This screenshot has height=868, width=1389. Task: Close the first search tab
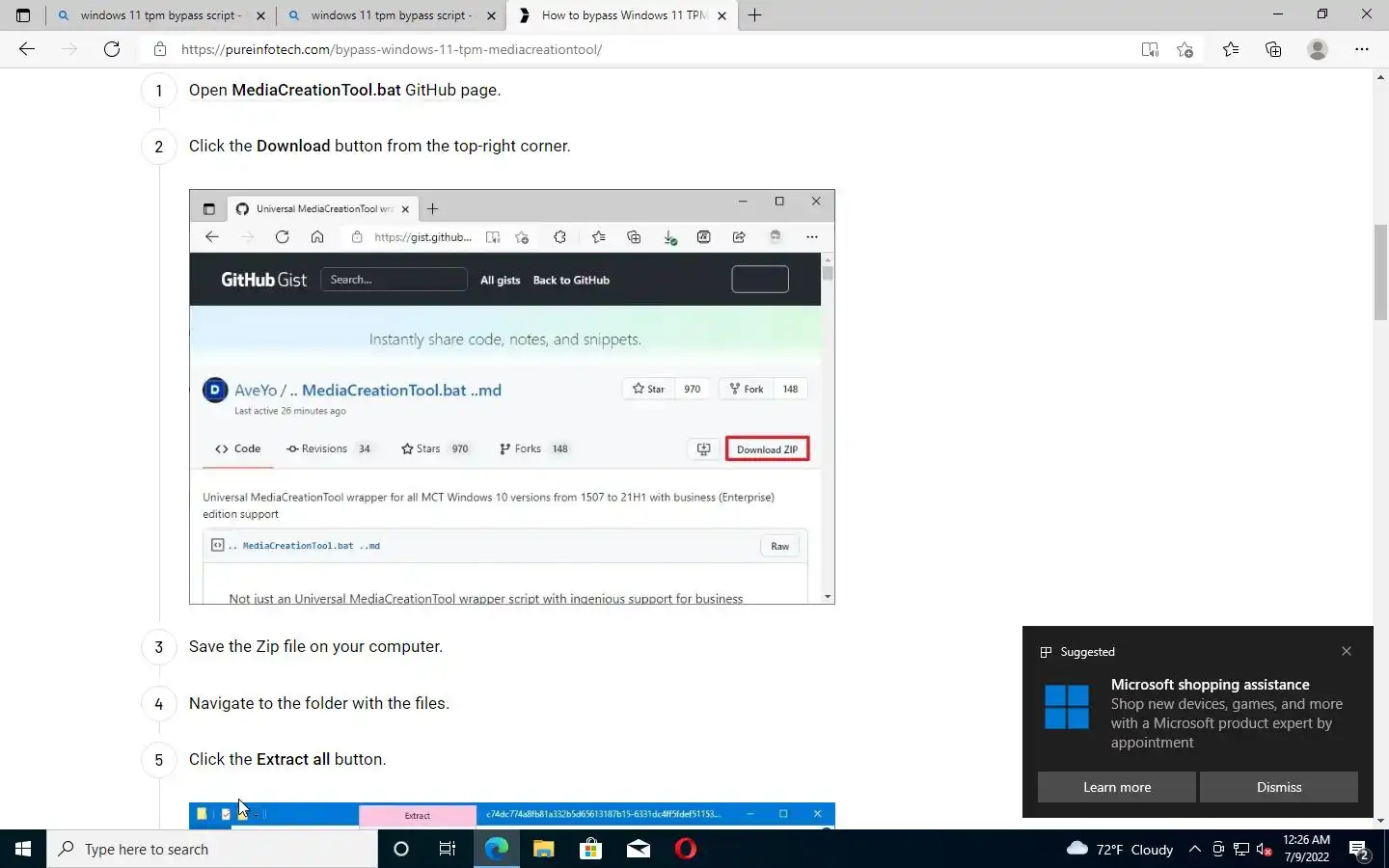coord(260,15)
